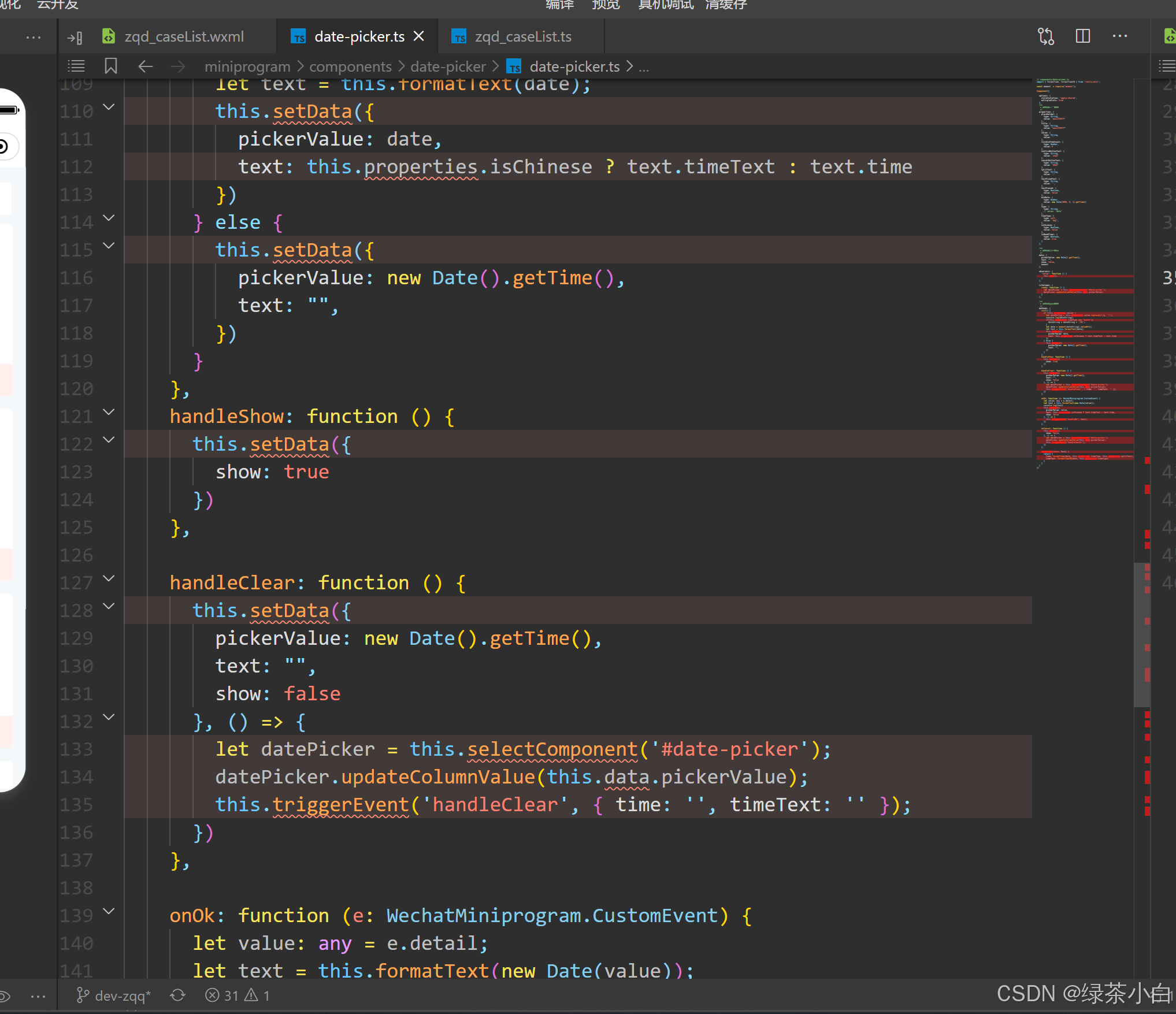1176x1014 pixels.
Task: Click the source control compare changes icon
Action: coord(1045,36)
